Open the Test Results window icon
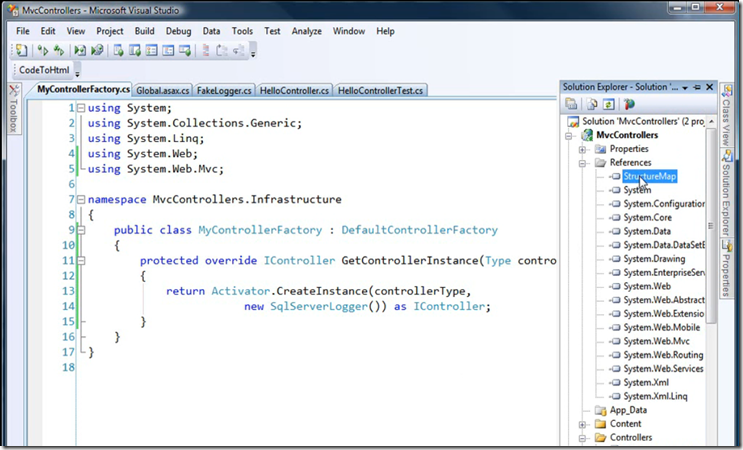 tap(152, 50)
